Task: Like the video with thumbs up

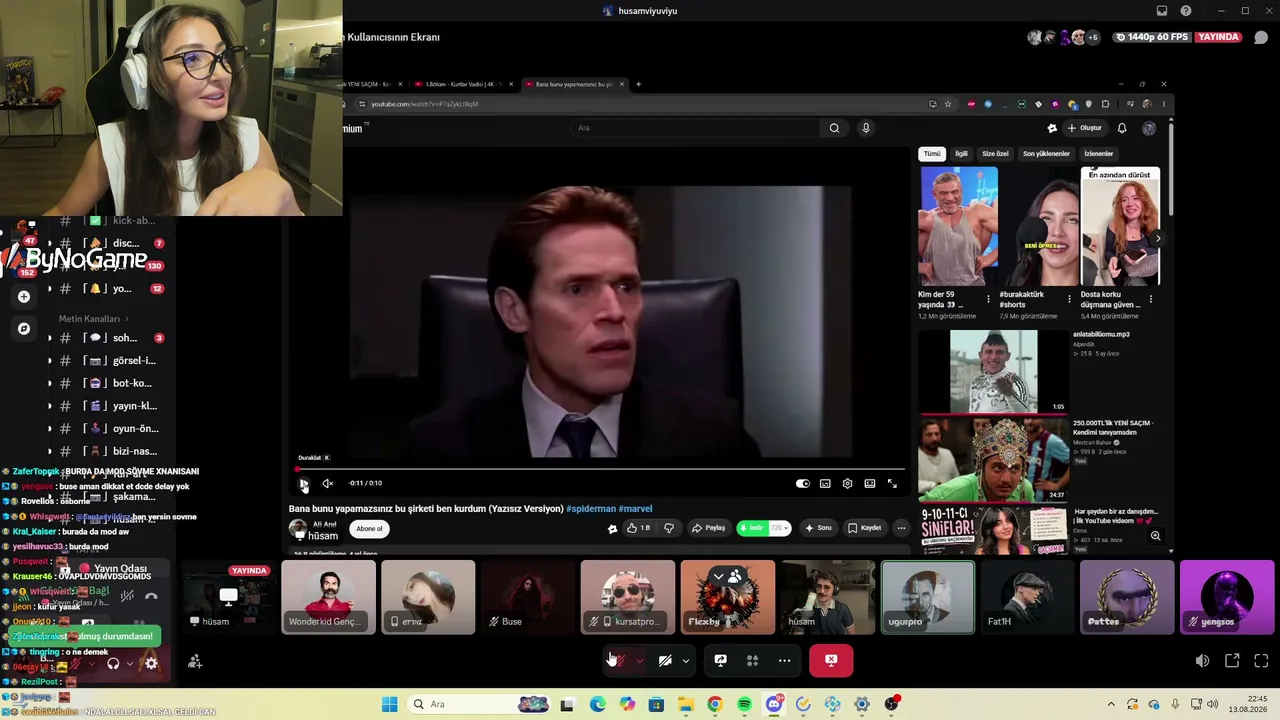Action: click(638, 528)
